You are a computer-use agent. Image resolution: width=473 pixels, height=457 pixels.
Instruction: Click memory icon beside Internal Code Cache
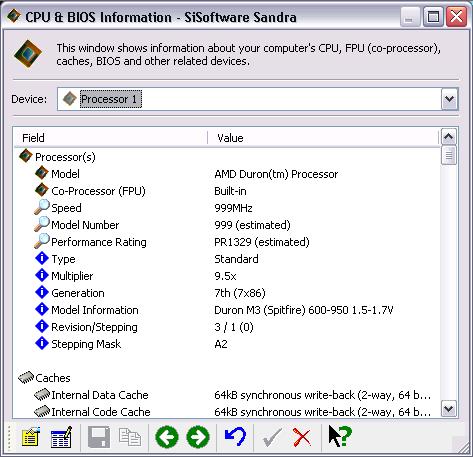coord(42,411)
